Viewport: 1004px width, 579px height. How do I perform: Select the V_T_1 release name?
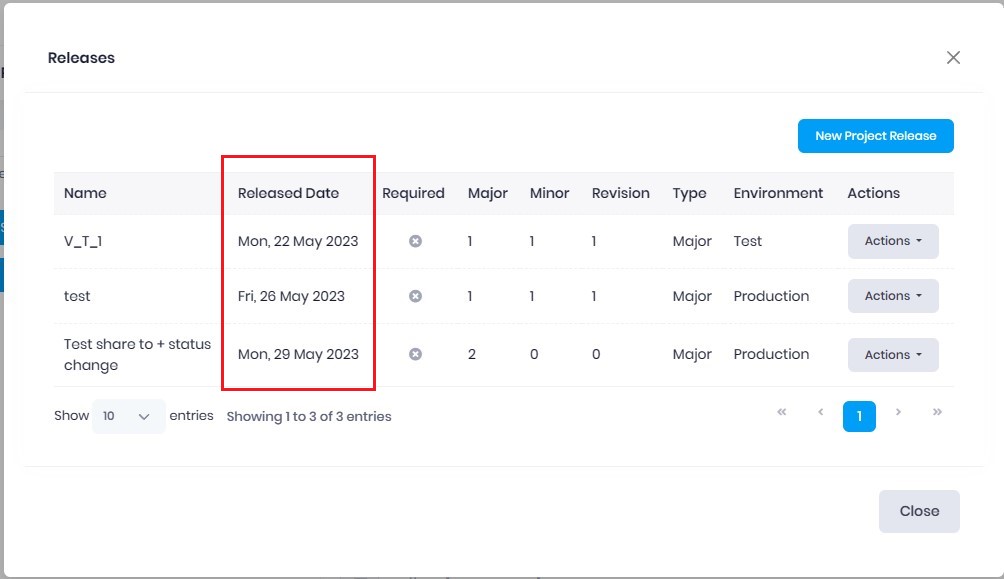coord(85,241)
